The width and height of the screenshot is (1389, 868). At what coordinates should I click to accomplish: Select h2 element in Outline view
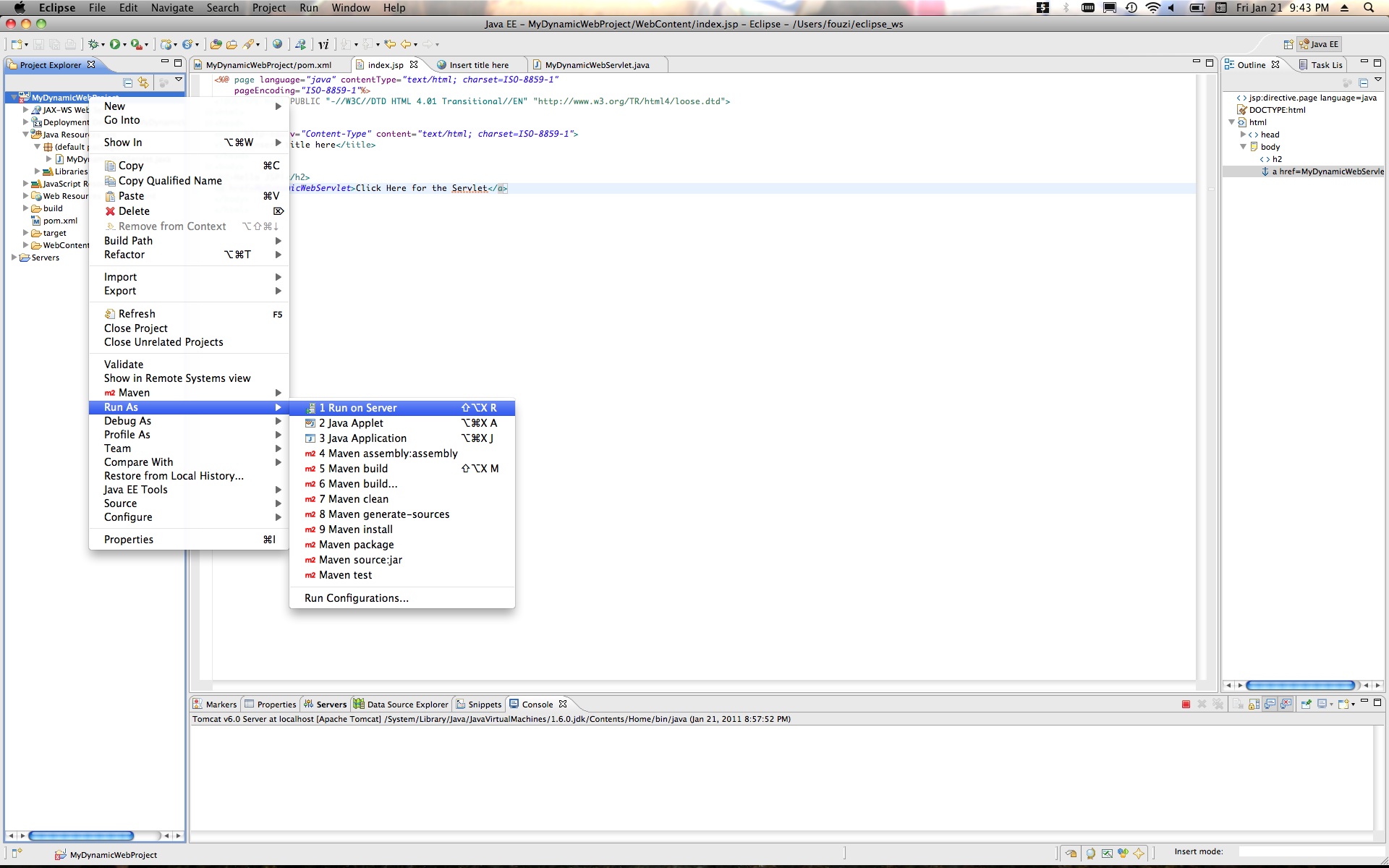coord(1271,159)
